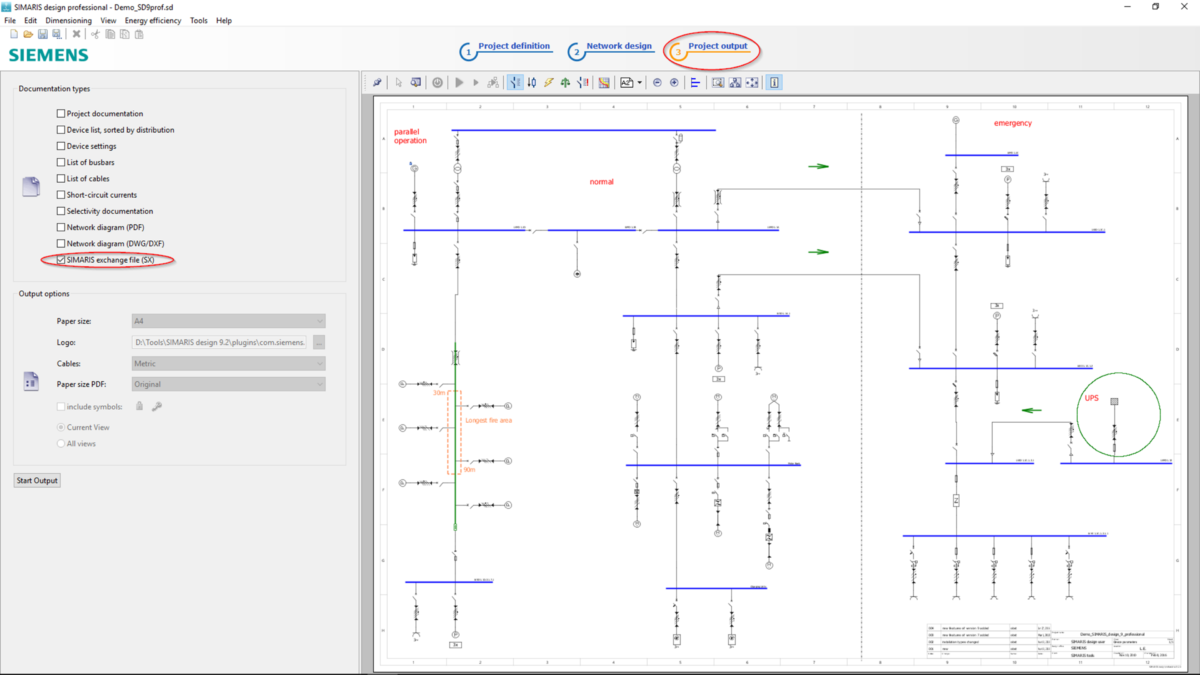Screen dimensions: 1200x675
Task: Click the Cut scissors icon
Action: 95,34
